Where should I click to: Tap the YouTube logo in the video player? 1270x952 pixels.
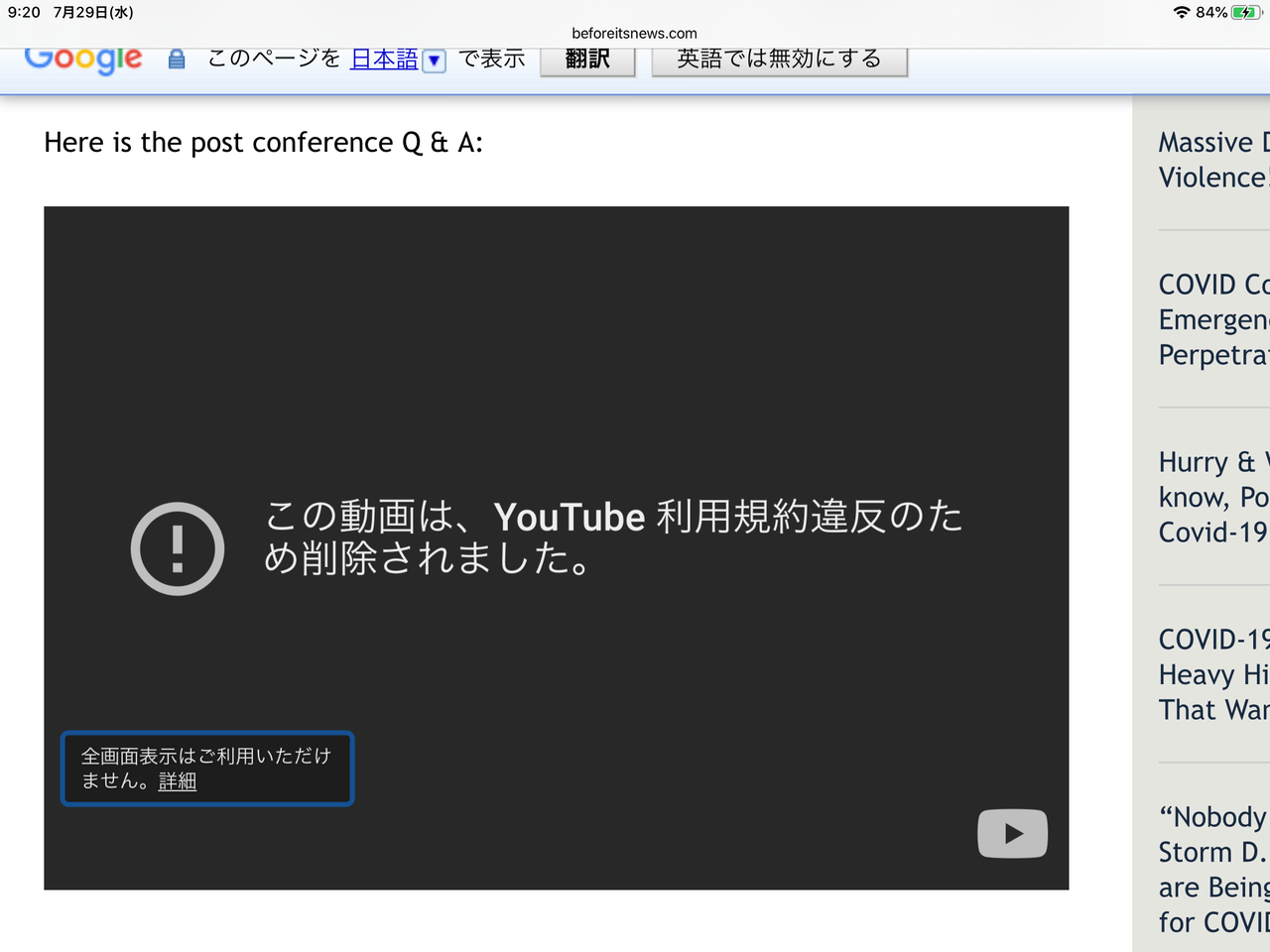1012,834
